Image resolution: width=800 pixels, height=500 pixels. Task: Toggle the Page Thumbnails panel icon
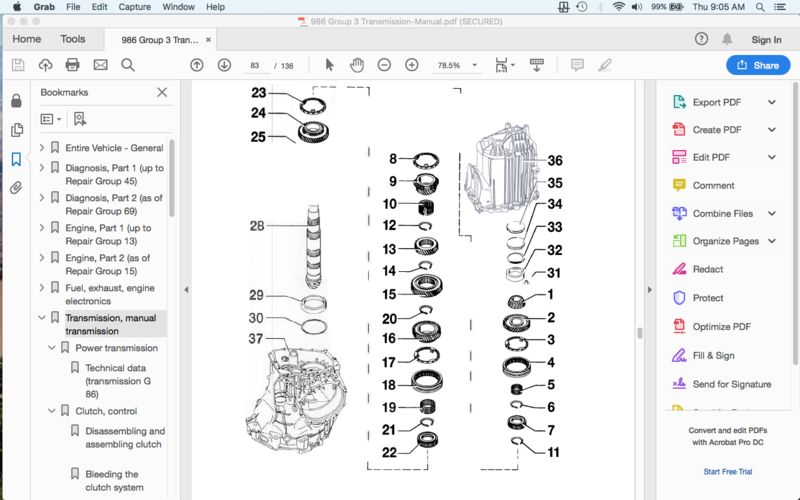[x=16, y=130]
